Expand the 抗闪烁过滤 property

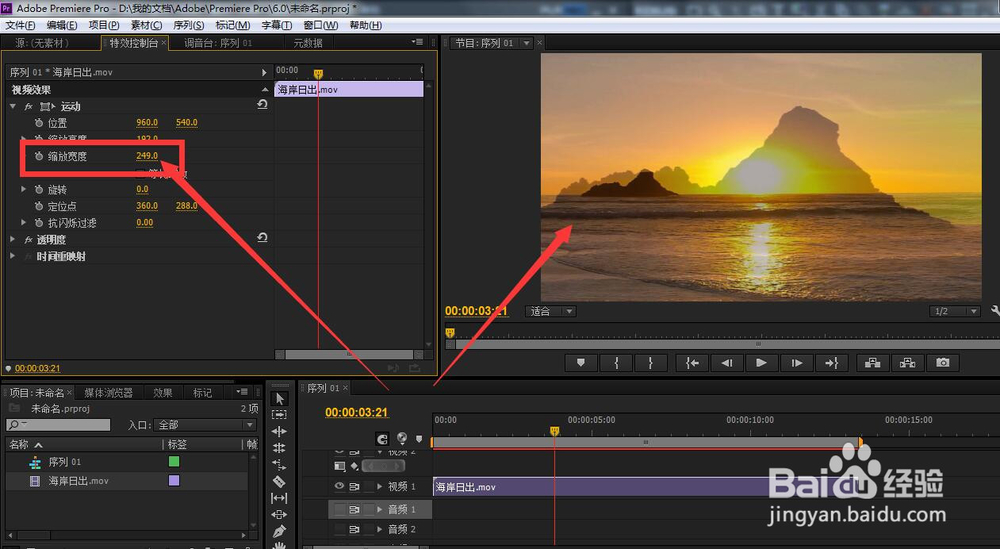tap(24, 223)
